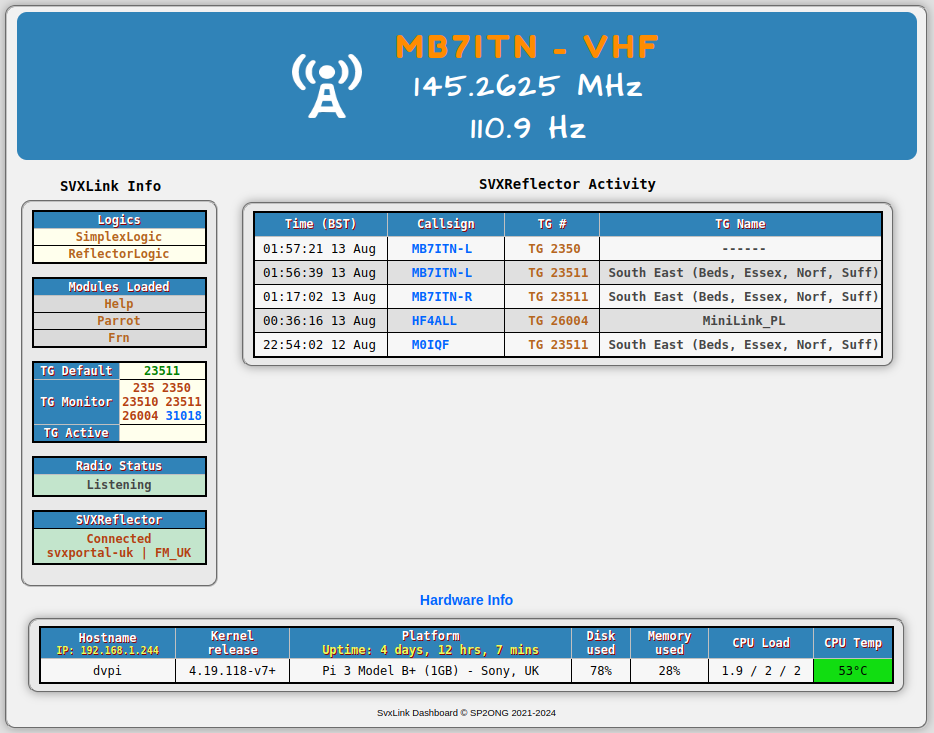Click TG Default value 23511
The height and width of the screenshot is (733, 934).
(162, 371)
